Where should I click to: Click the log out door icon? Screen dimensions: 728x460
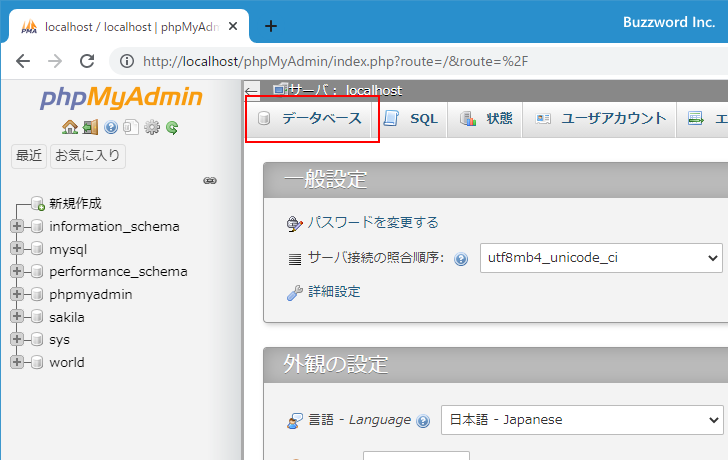91,127
